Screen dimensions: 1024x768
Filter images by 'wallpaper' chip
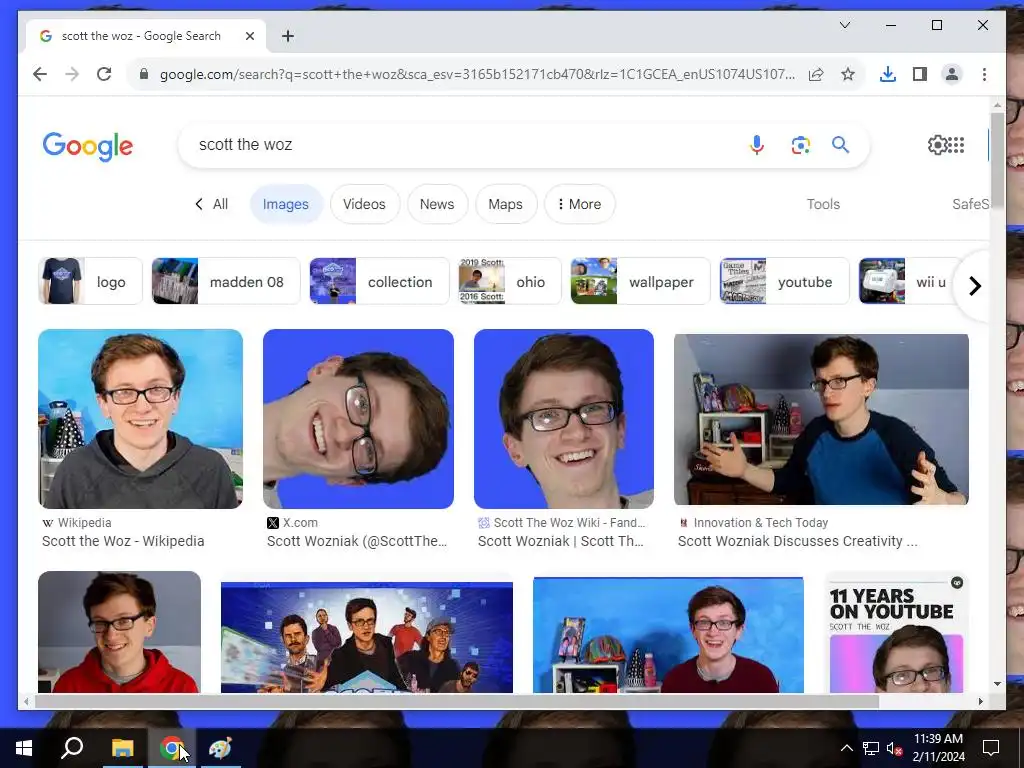(x=640, y=281)
